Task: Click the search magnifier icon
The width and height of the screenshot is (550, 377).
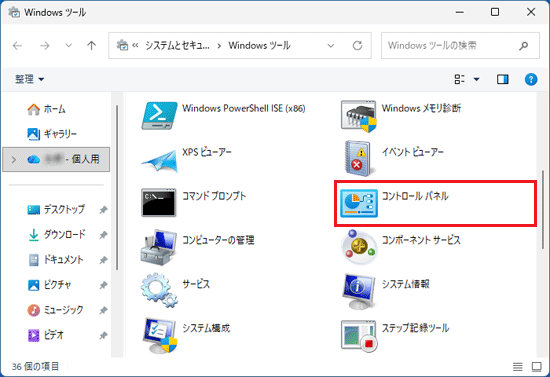Action: tap(523, 46)
